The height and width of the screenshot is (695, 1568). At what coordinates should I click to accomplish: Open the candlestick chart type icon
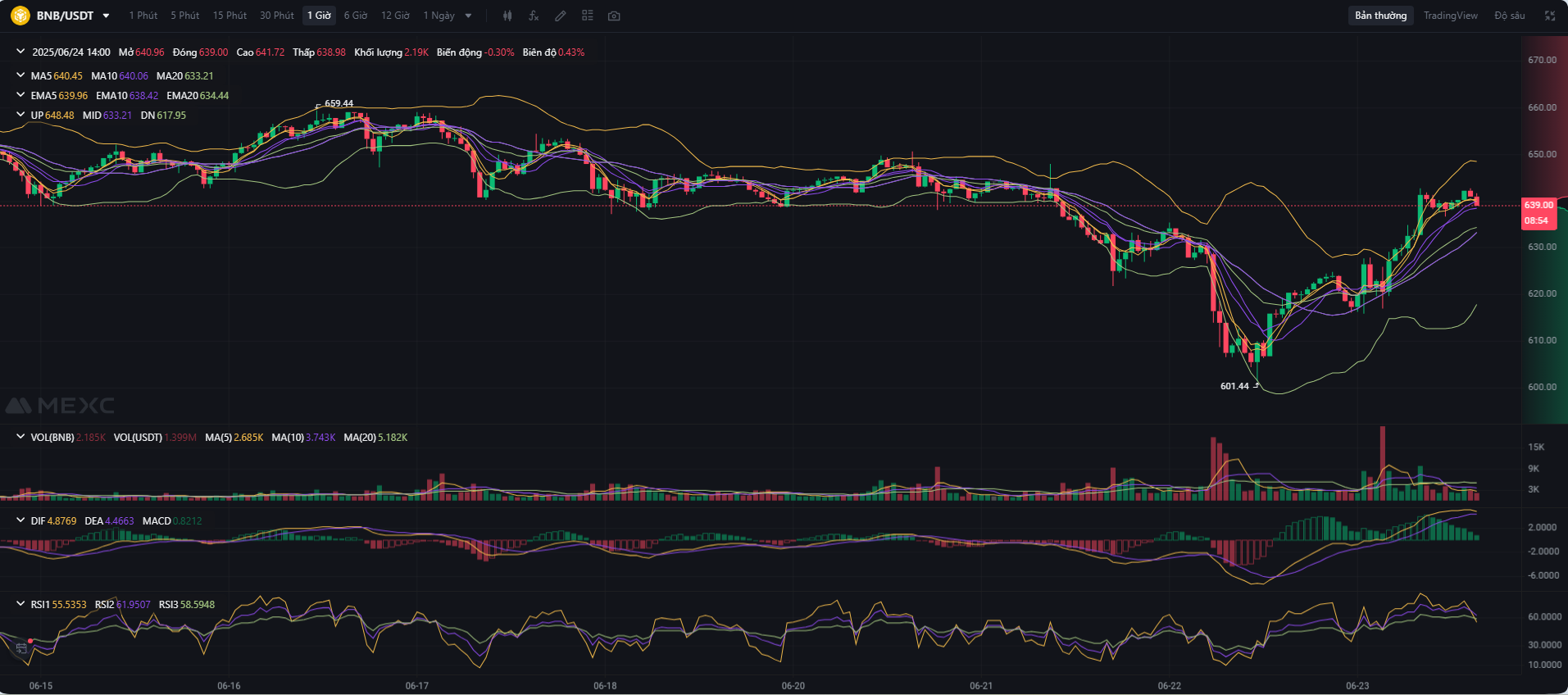(x=507, y=16)
